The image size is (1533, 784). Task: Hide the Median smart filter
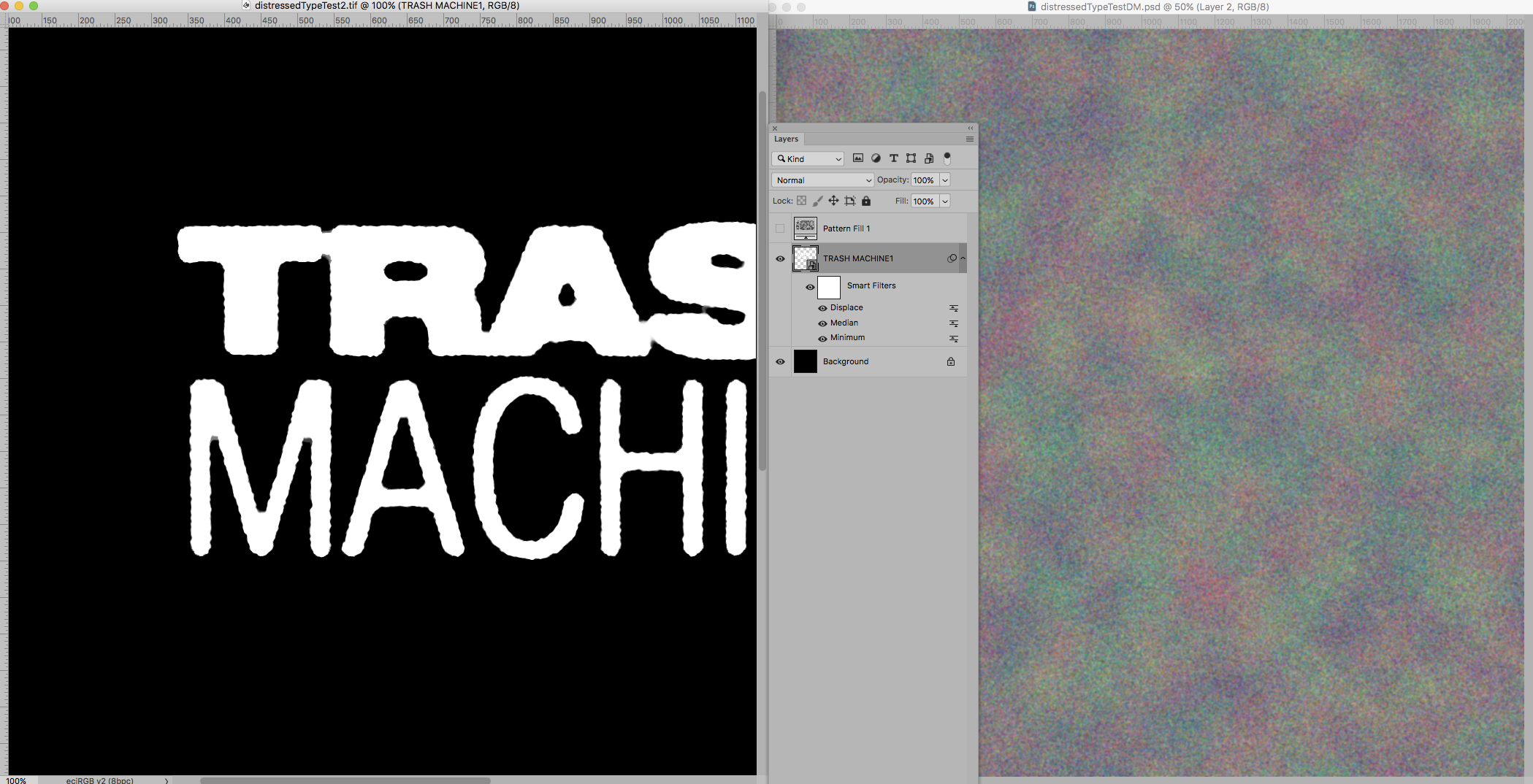pos(822,323)
